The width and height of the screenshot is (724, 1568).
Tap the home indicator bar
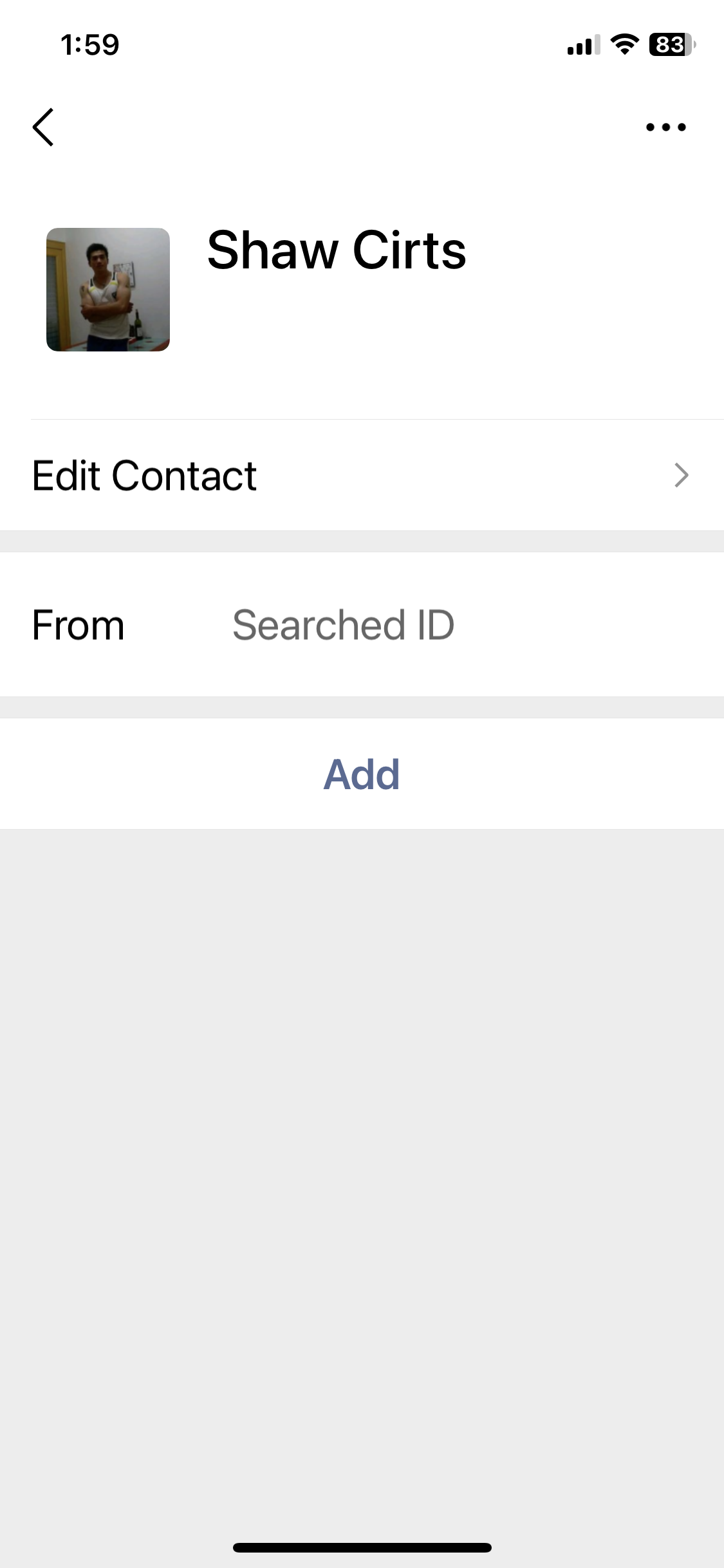pos(362,1547)
